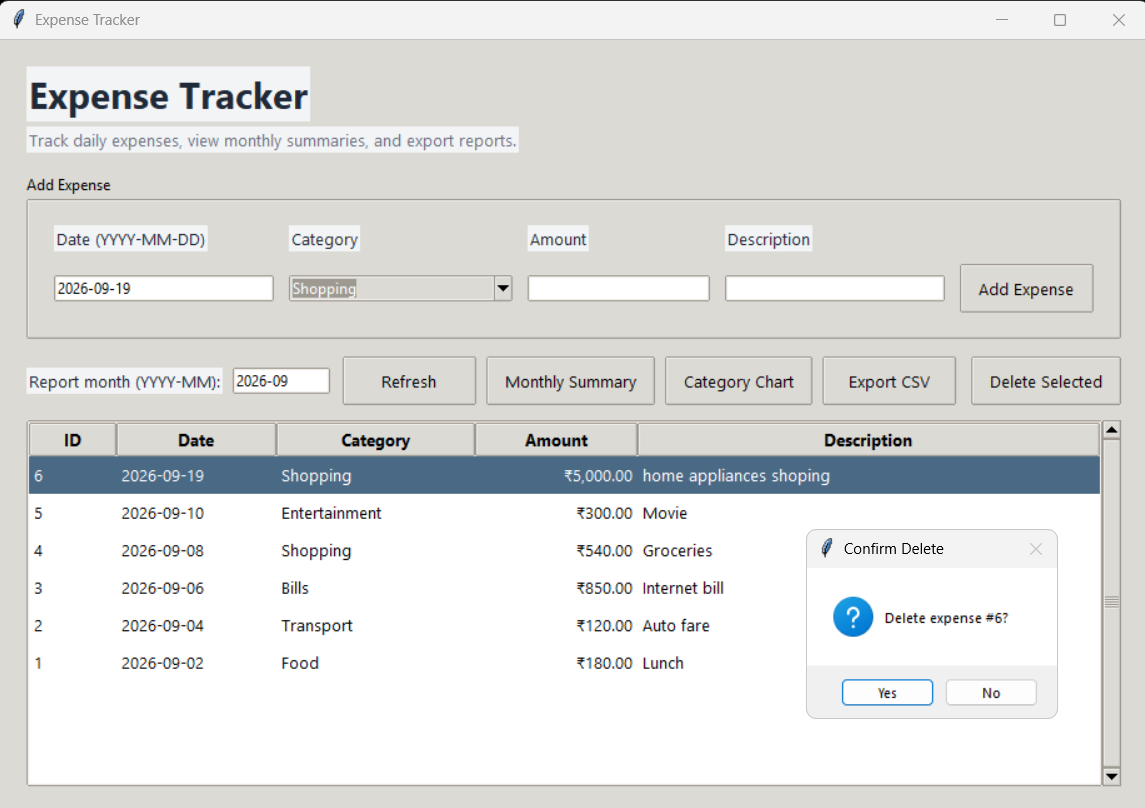Open the Category dropdown arrow
Image resolution: width=1145 pixels, height=808 pixels.
pyautogui.click(x=502, y=288)
